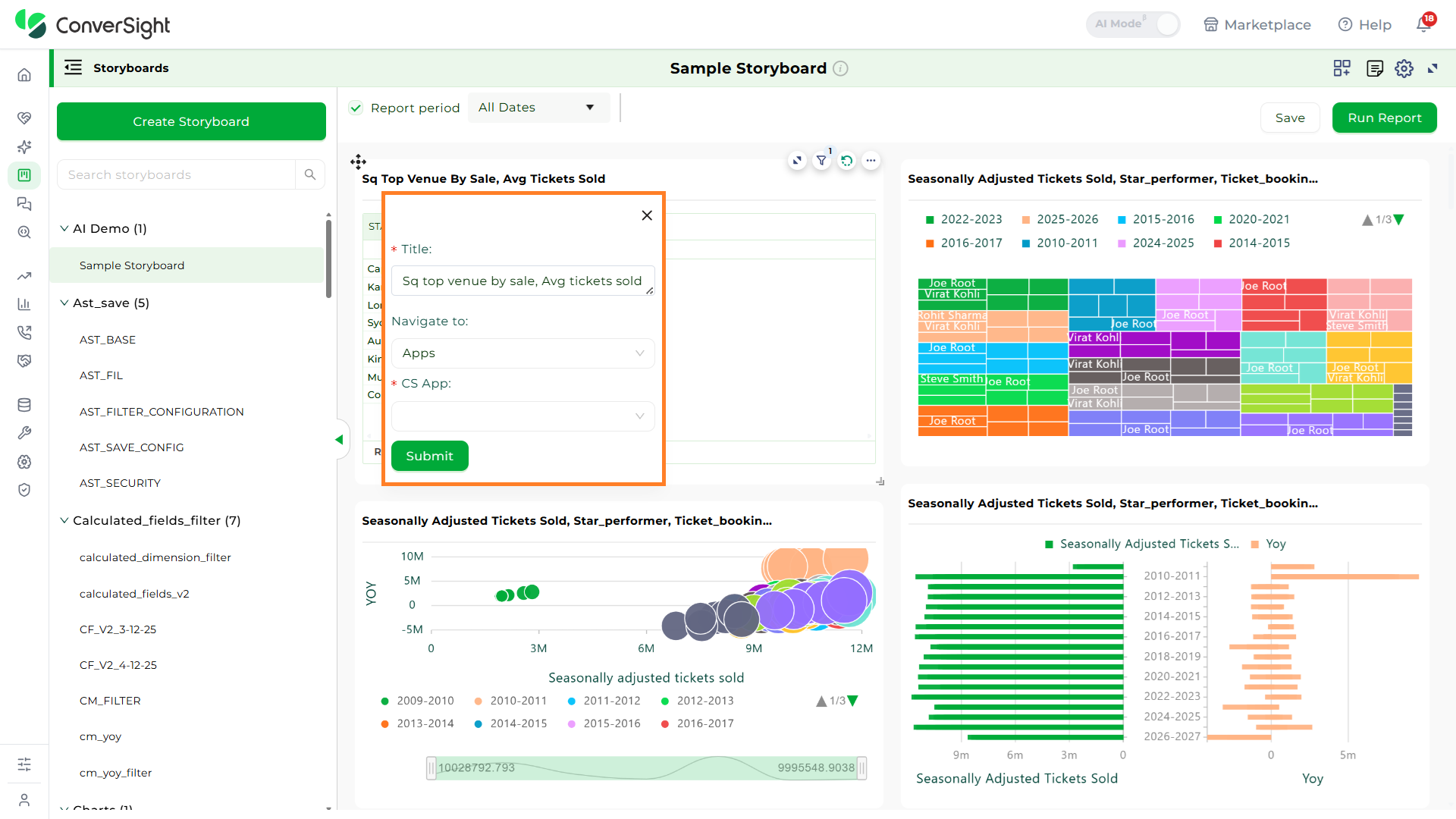Toggle the AI Mode switch
The width and height of the screenshot is (1456, 819).
(x=1133, y=24)
